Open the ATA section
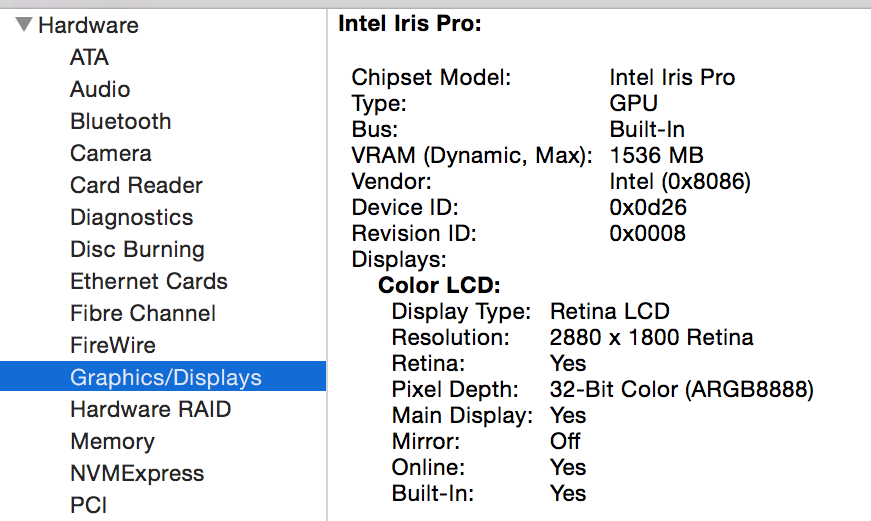This screenshot has width=871, height=521. [89, 57]
